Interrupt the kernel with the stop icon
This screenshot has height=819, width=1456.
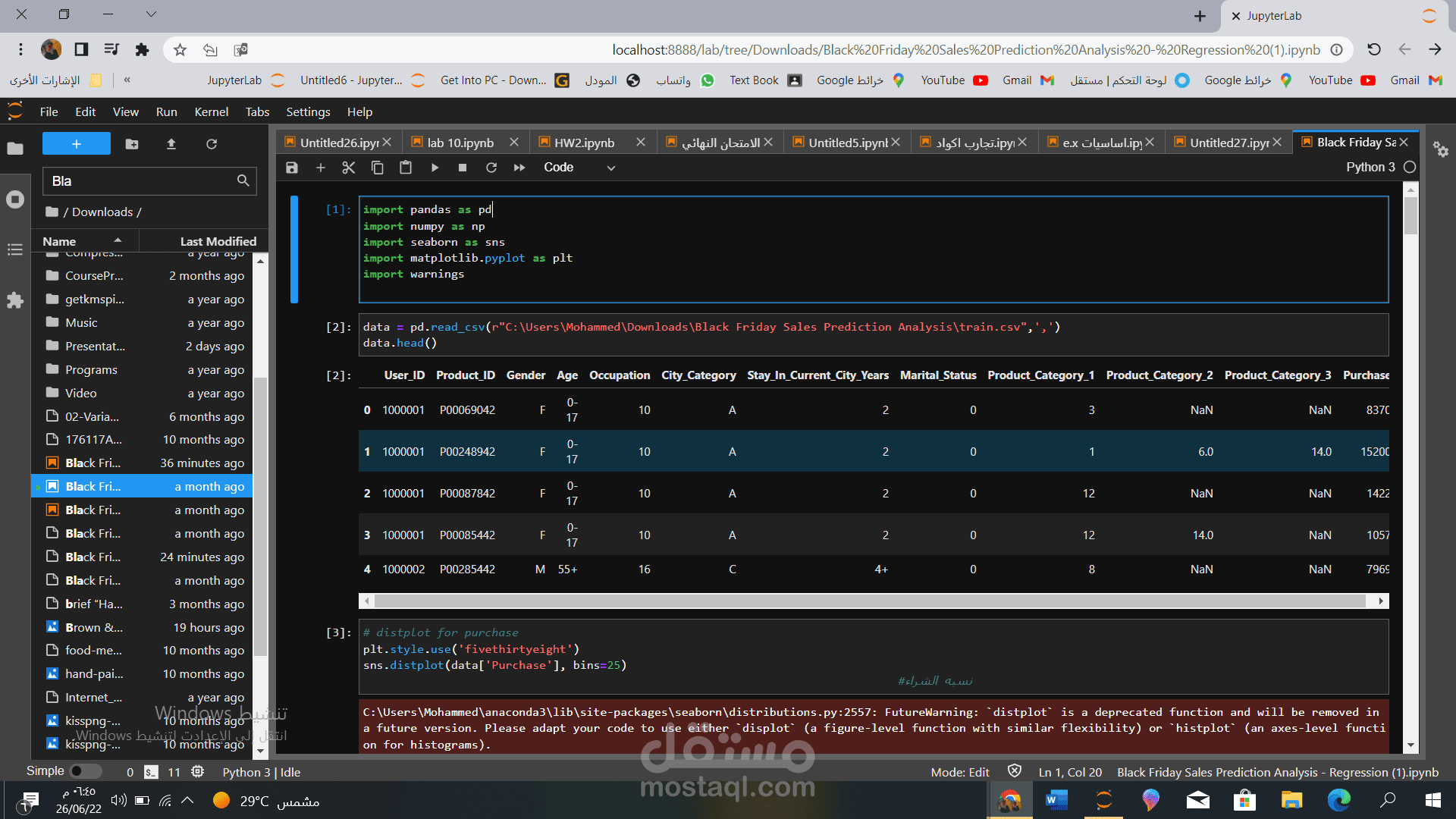point(463,168)
